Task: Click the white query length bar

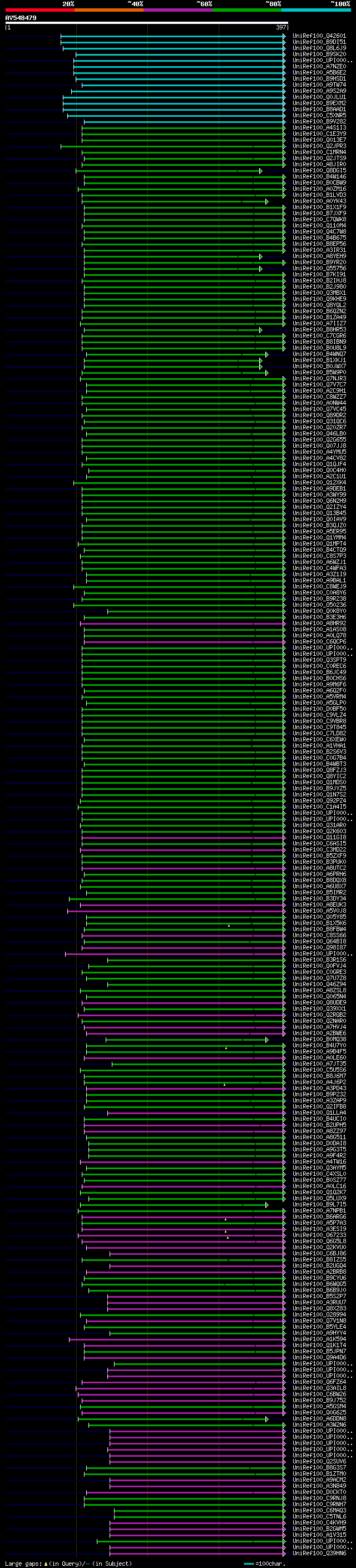Action: click(147, 23)
